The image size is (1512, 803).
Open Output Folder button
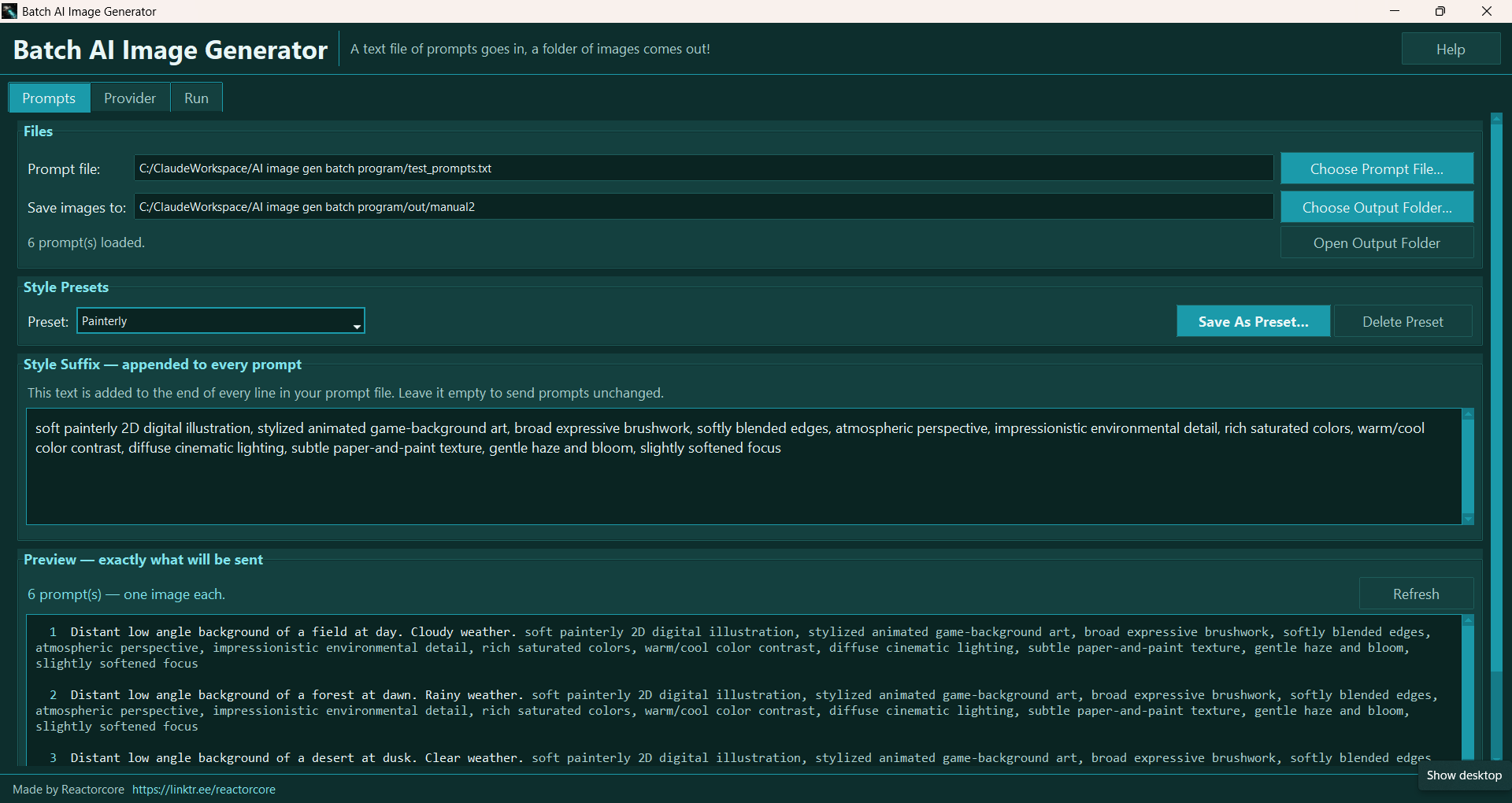[x=1377, y=243]
